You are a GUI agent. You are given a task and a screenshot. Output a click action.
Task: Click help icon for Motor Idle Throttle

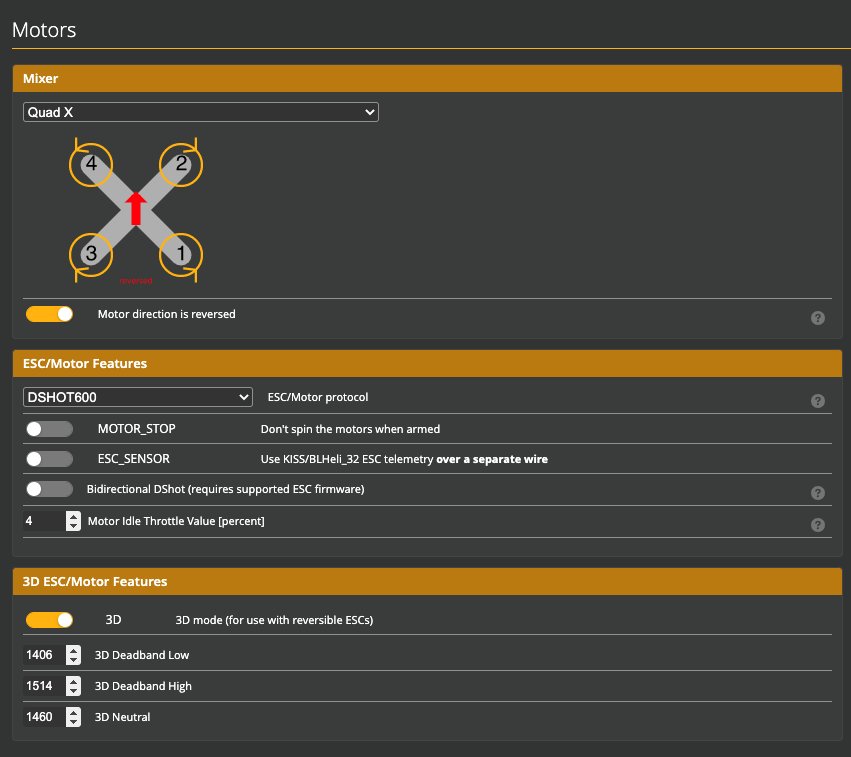[817, 525]
